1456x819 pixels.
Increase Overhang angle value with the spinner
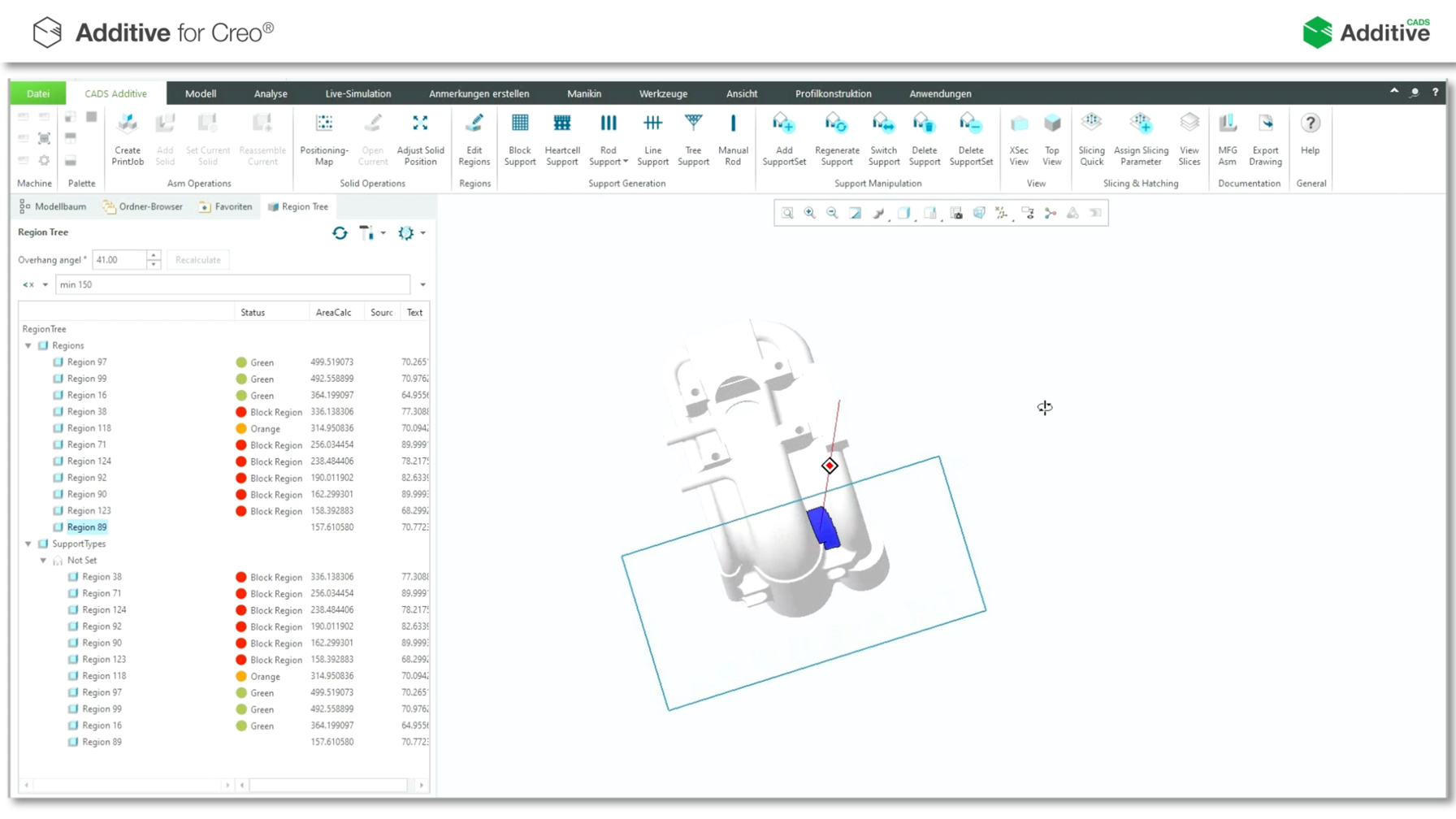[x=154, y=255]
